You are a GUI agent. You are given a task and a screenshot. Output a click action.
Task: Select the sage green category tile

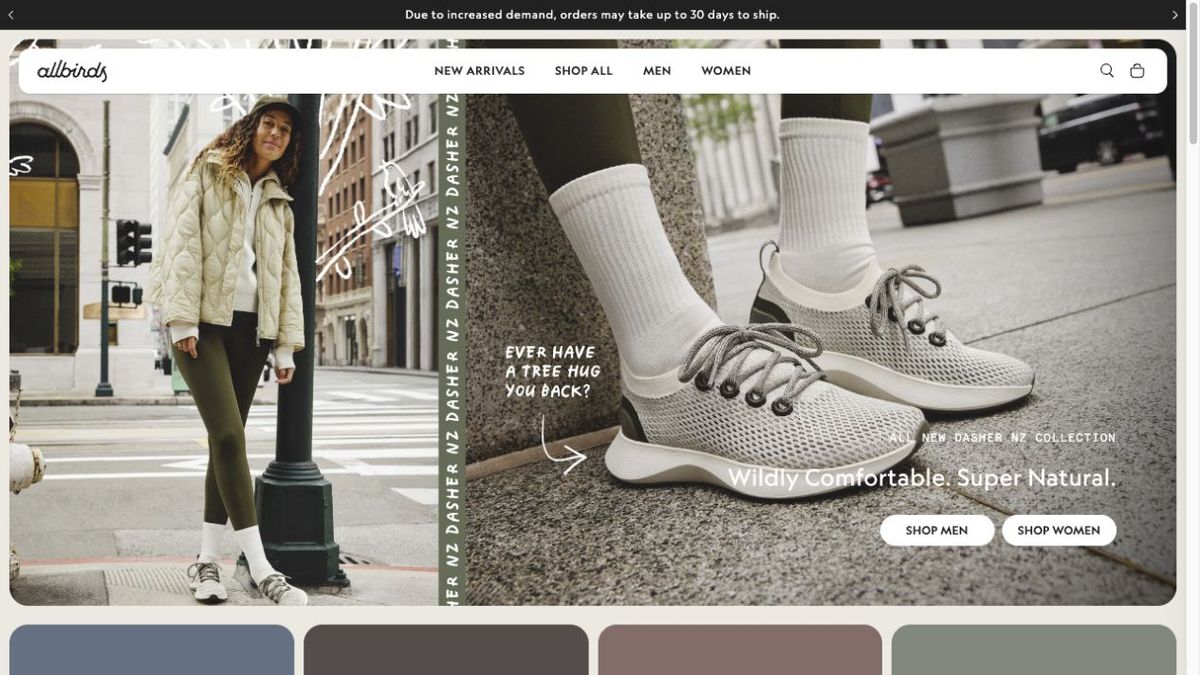pyautogui.click(x=1034, y=650)
